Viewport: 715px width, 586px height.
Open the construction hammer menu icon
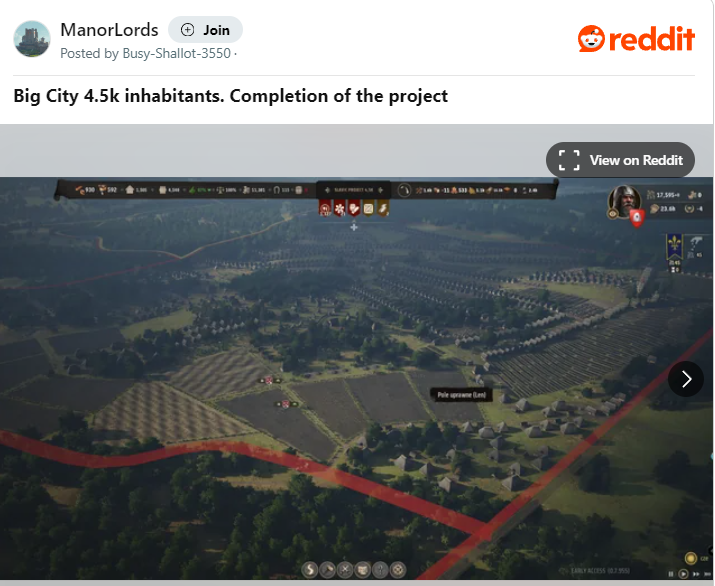point(327,570)
